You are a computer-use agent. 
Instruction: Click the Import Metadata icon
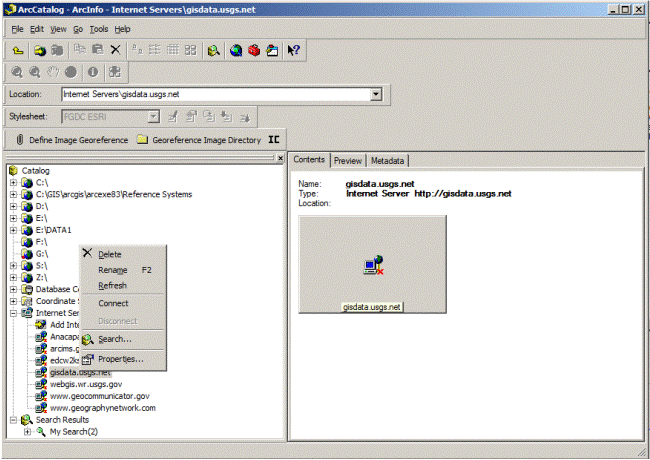(x=226, y=117)
